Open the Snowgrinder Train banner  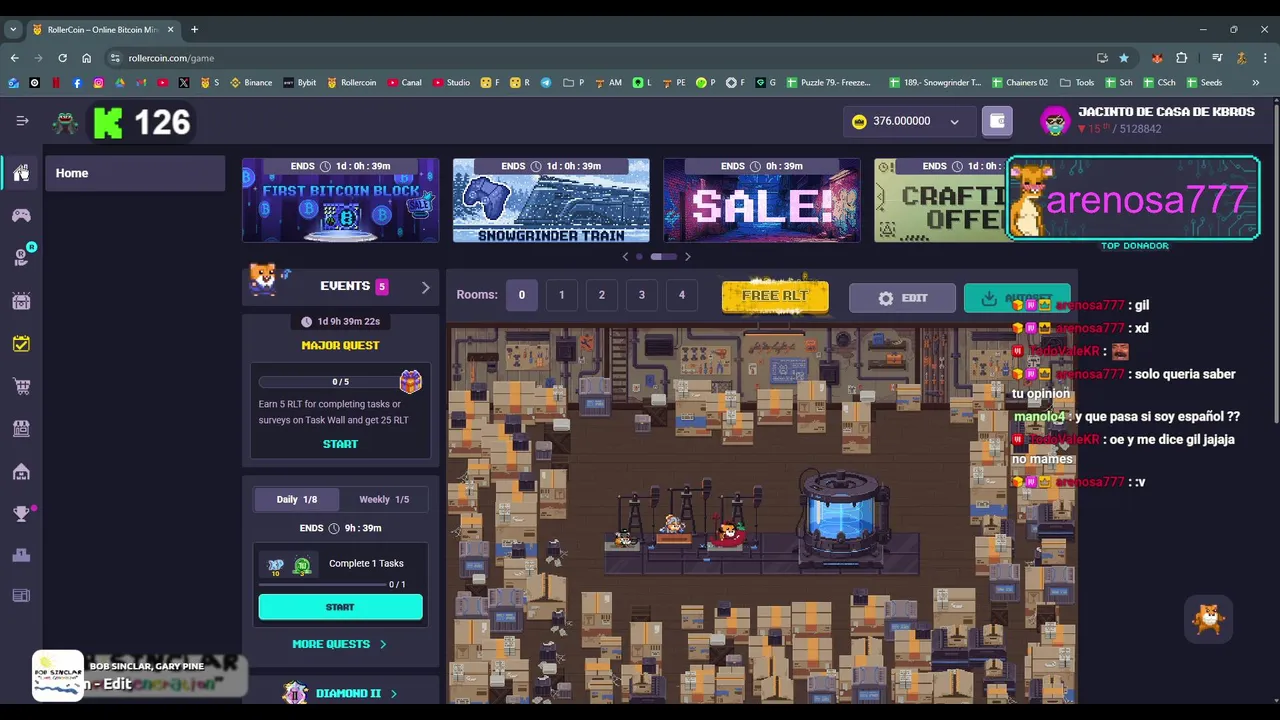pos(551,200)
